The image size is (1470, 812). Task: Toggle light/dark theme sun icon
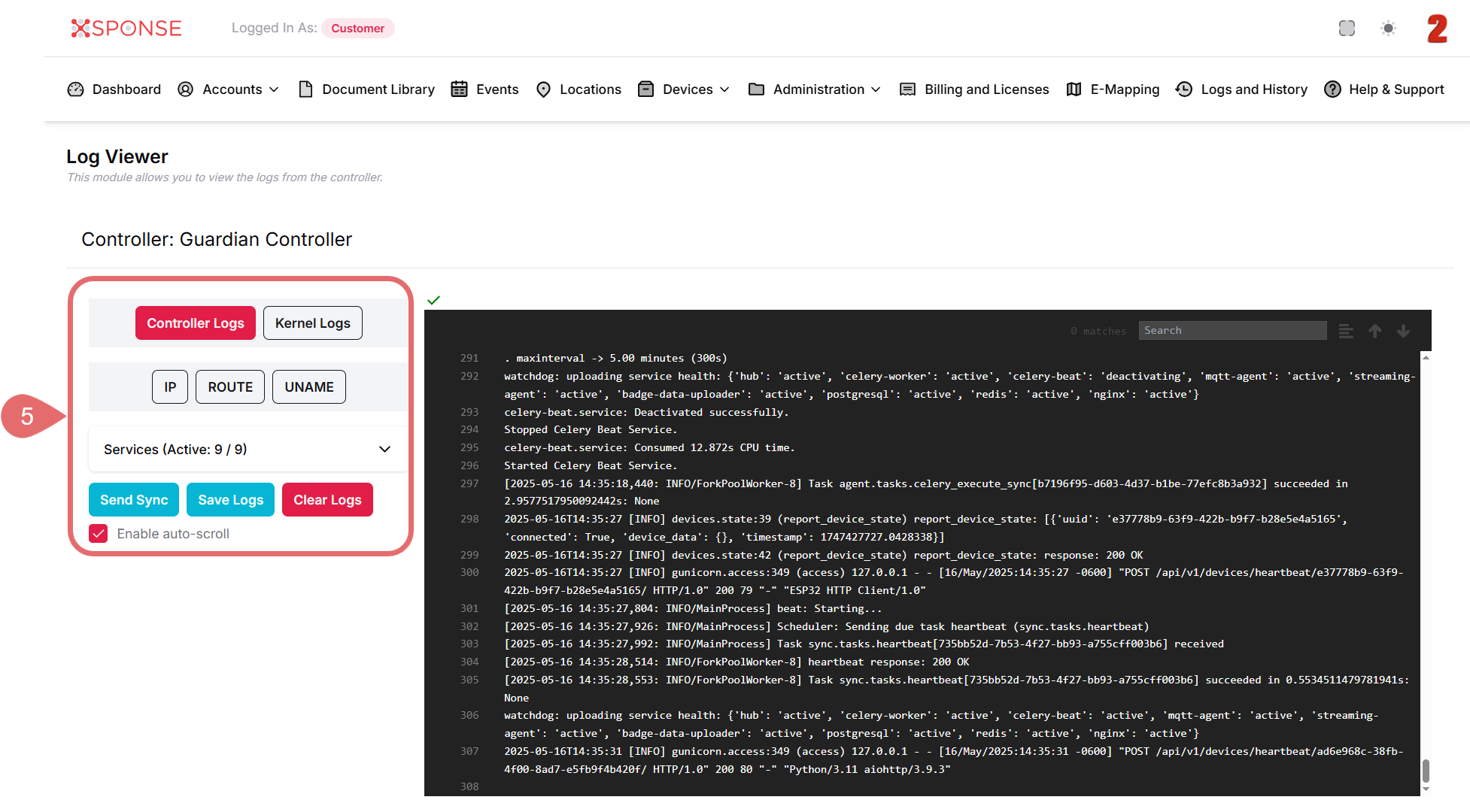[1388, 29]
